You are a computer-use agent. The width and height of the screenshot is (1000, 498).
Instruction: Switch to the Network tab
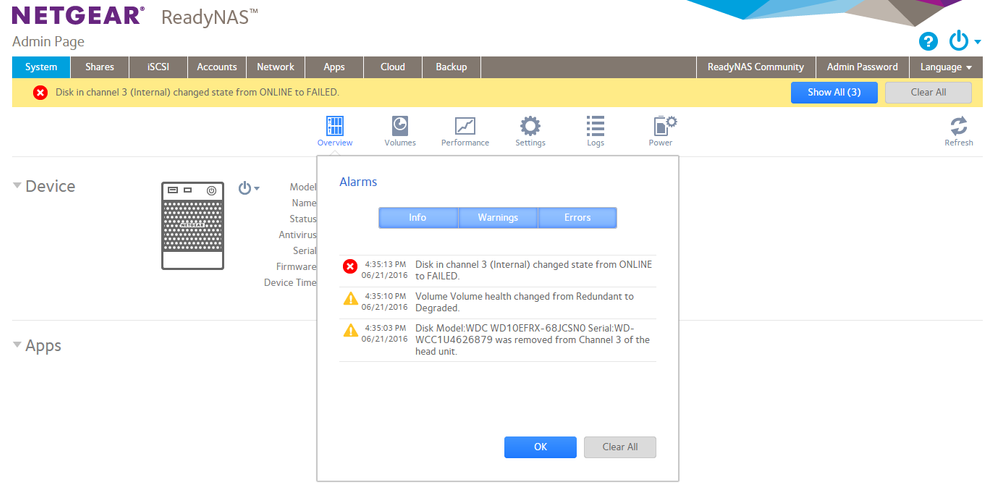pyautogui.click(x=276, y=67)
